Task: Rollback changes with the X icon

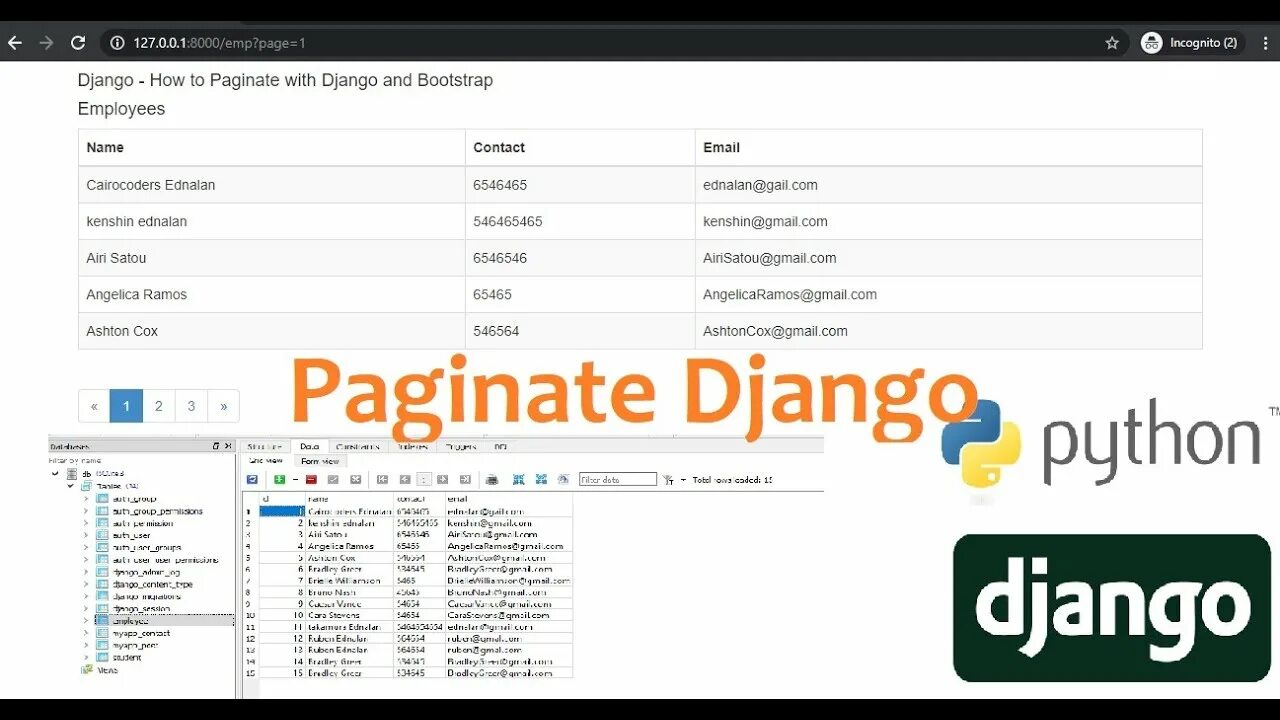Action: click(x=355, y=479)
